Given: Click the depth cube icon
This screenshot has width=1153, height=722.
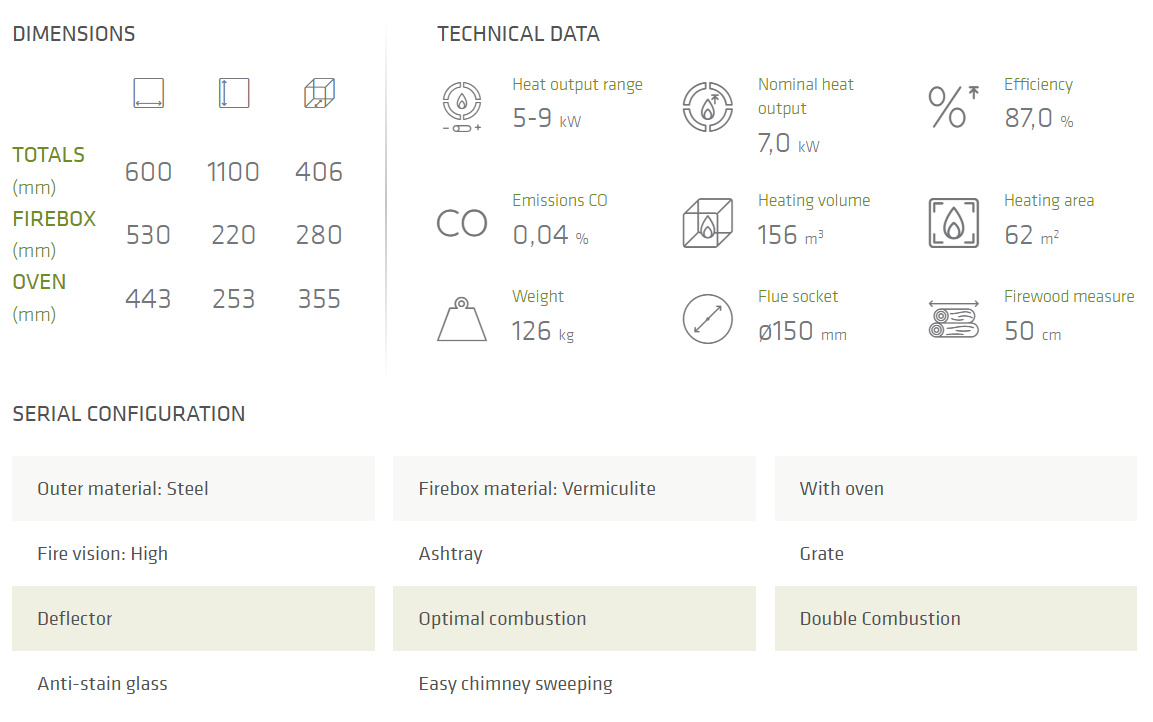Looking at the screenshot, I should (x=319, y=94).
